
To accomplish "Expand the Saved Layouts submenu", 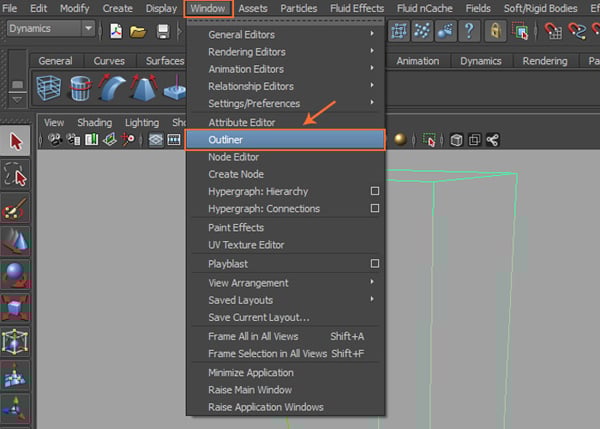I will tap(285, 300).
